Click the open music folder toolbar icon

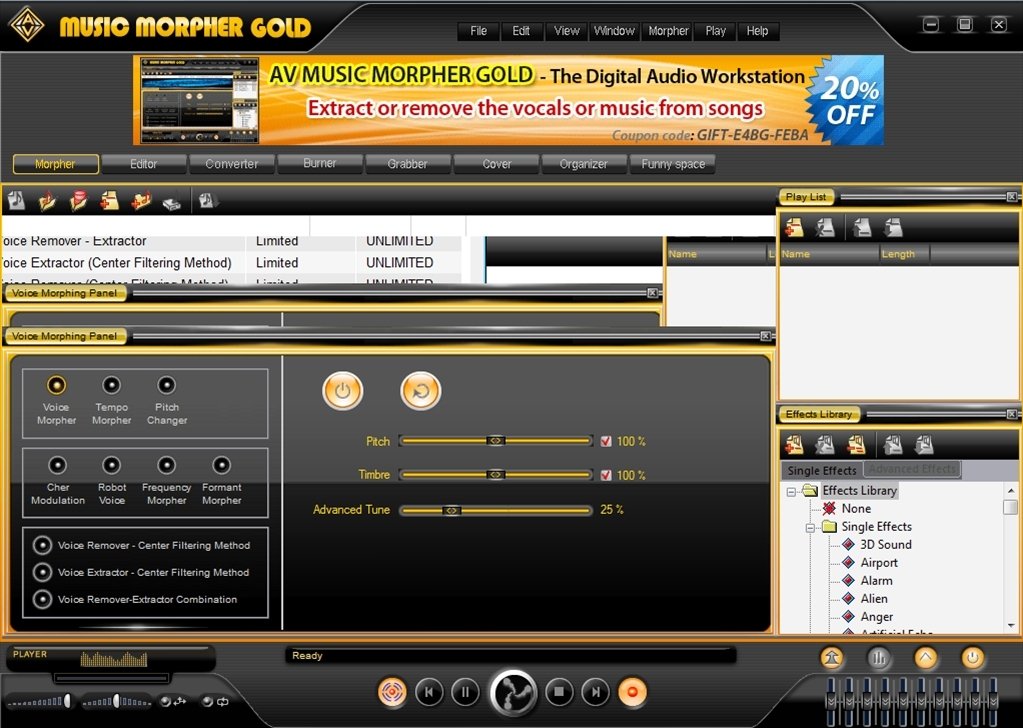tap(47, 200)
